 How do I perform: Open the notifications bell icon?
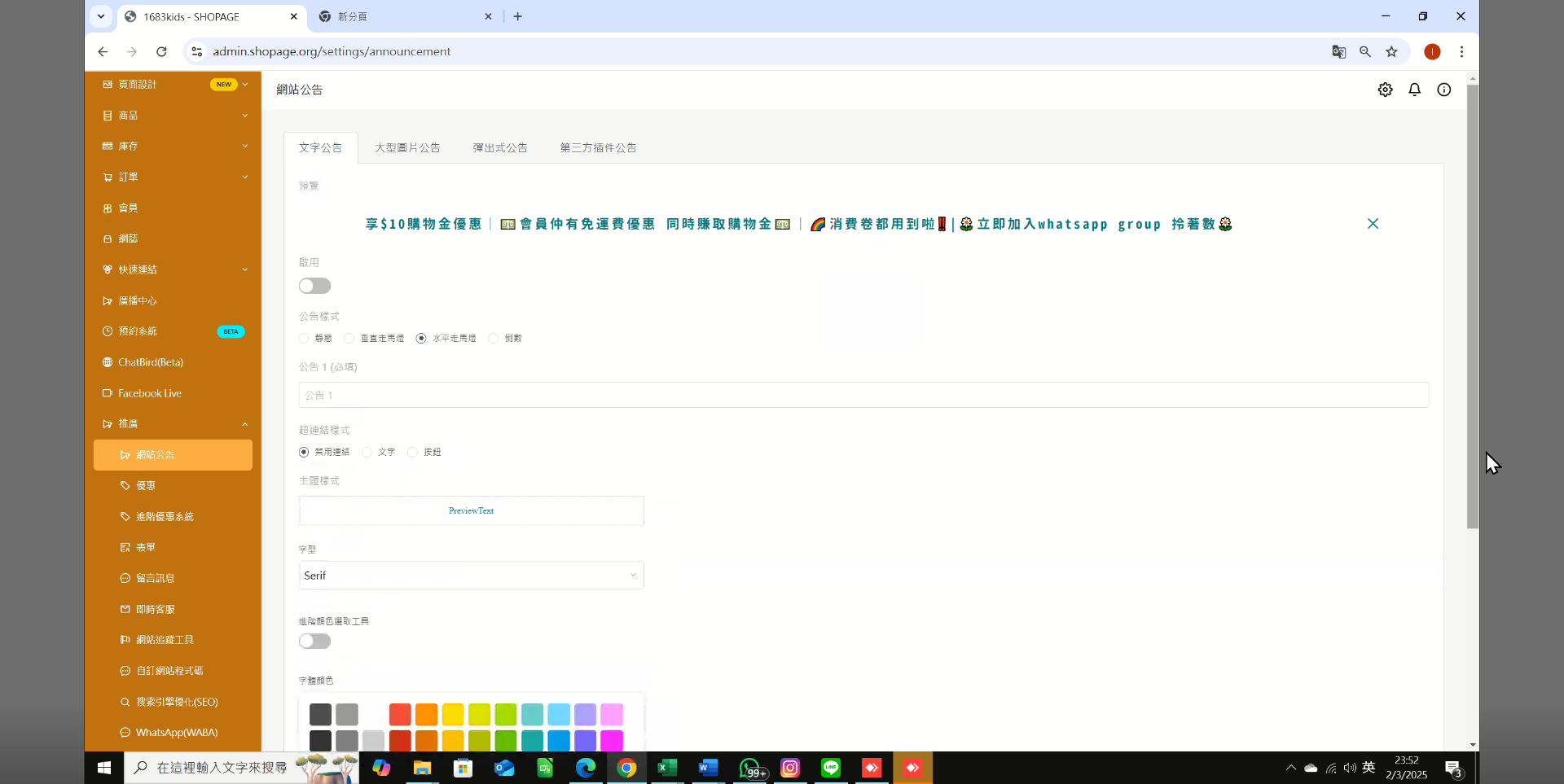1414,90
